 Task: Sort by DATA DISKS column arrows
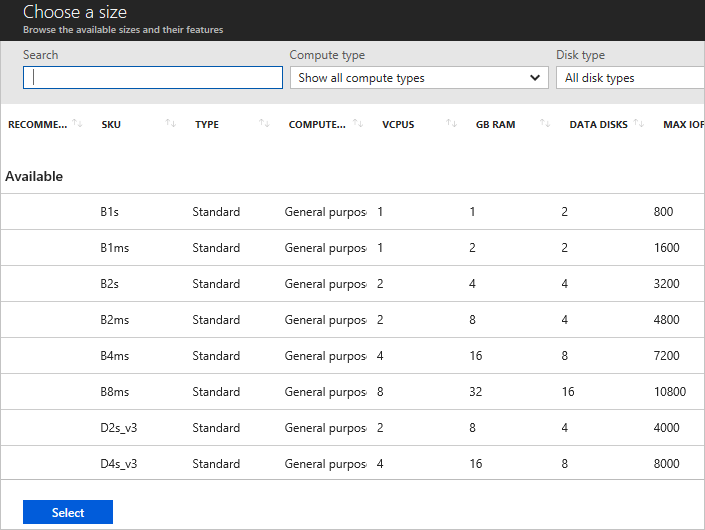pyautogui.click(x=639, y=124)
